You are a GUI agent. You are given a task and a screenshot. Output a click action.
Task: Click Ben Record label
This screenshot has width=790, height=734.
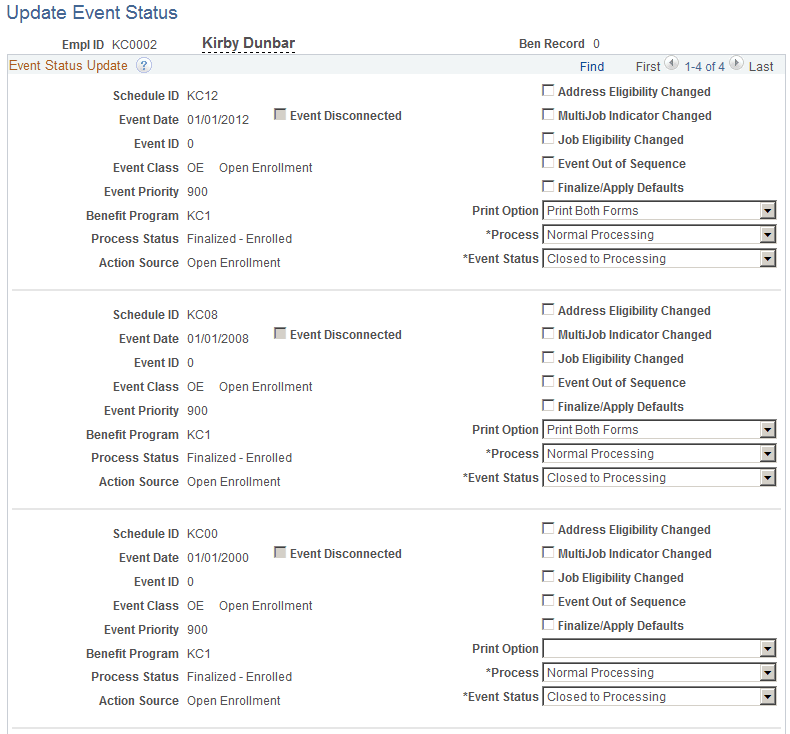coord(552,44)
